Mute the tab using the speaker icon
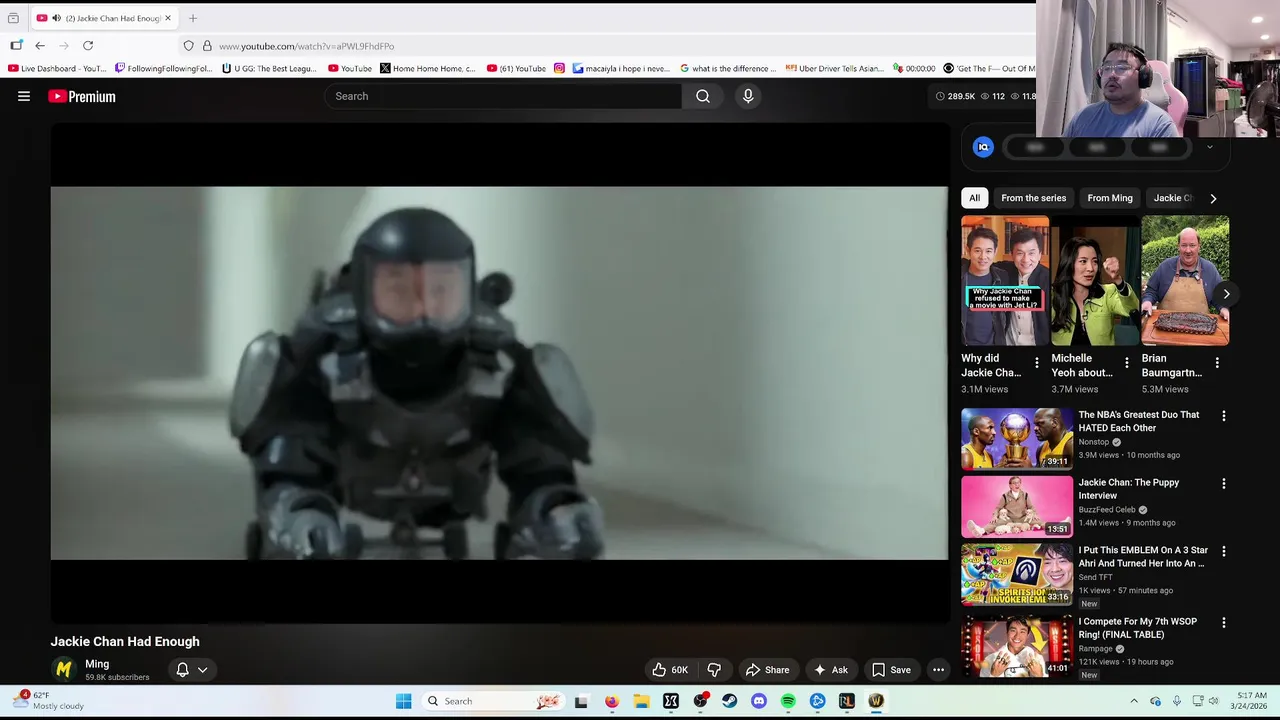 pos(56,18)
